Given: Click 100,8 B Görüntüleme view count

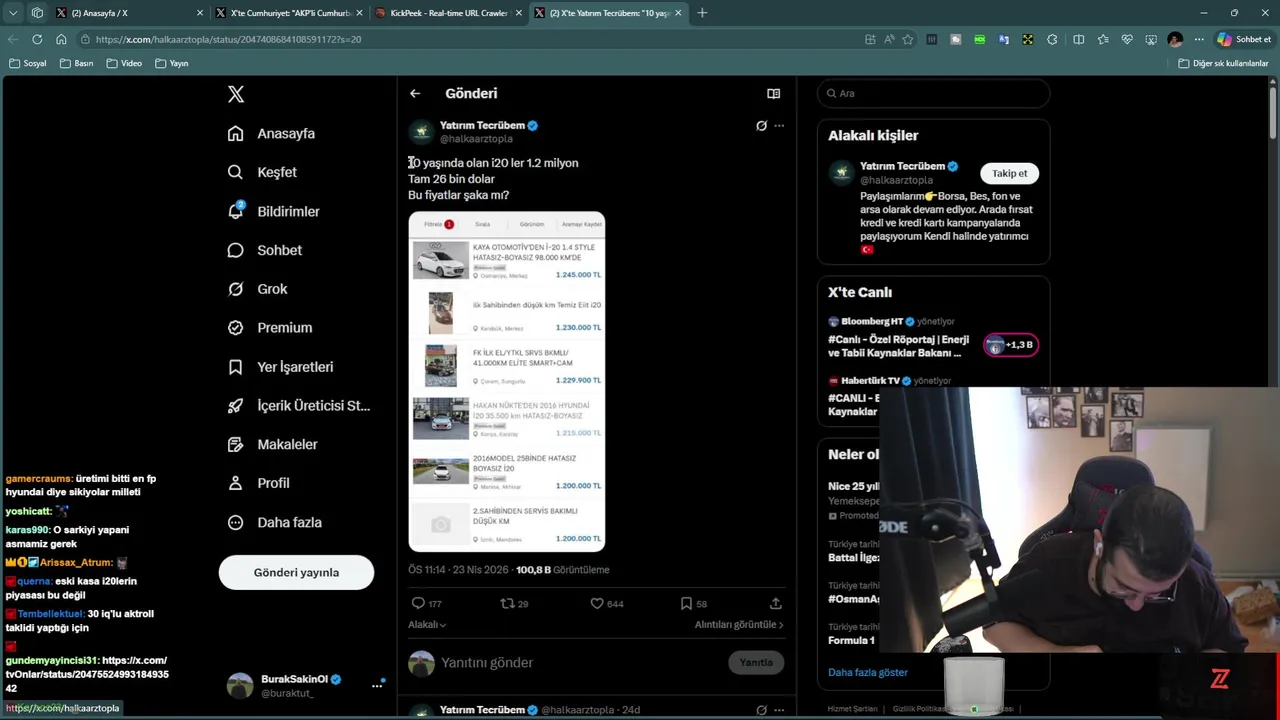Looking at the screenshot, I should [562, 570].
